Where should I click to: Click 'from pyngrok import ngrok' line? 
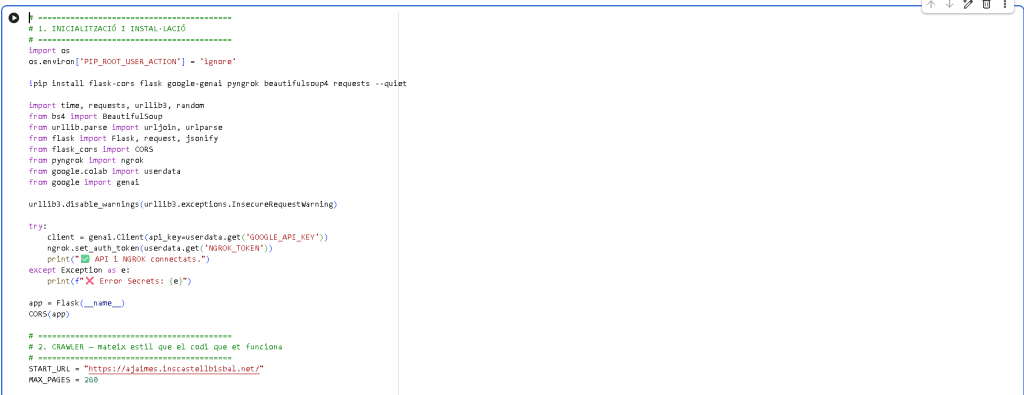tap(86, 160)
